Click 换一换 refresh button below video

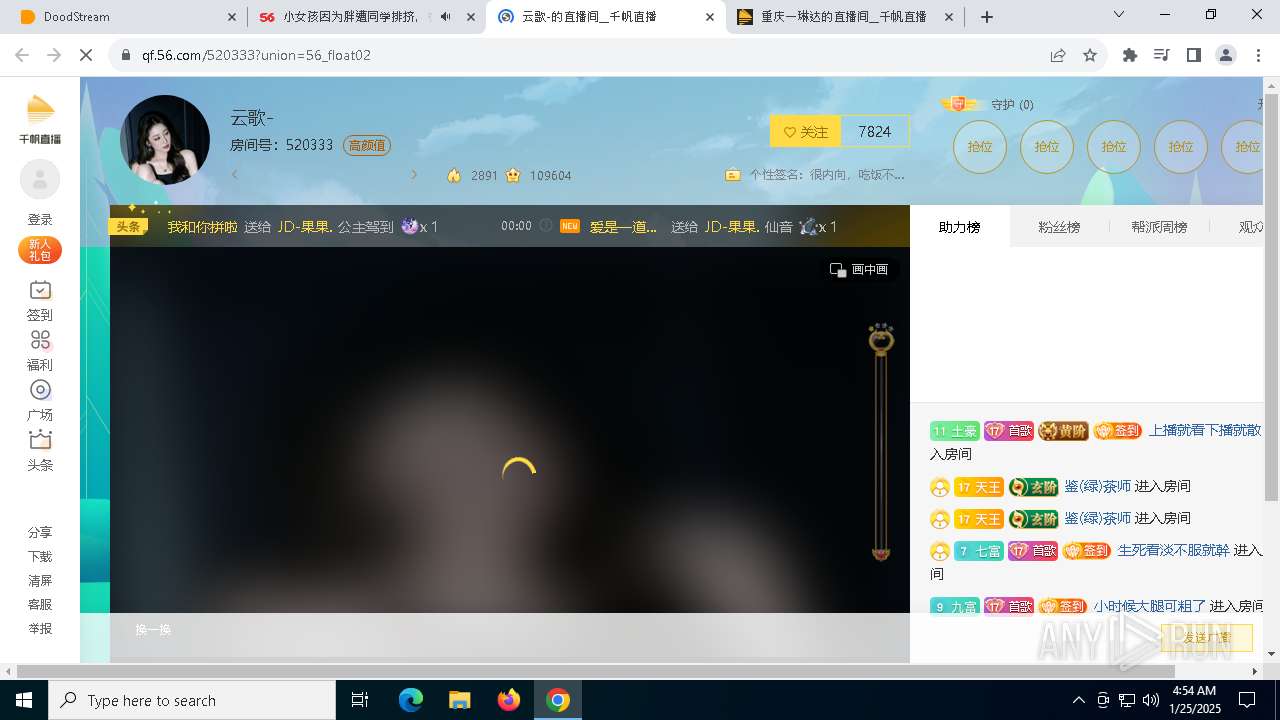tap(153, 630)
